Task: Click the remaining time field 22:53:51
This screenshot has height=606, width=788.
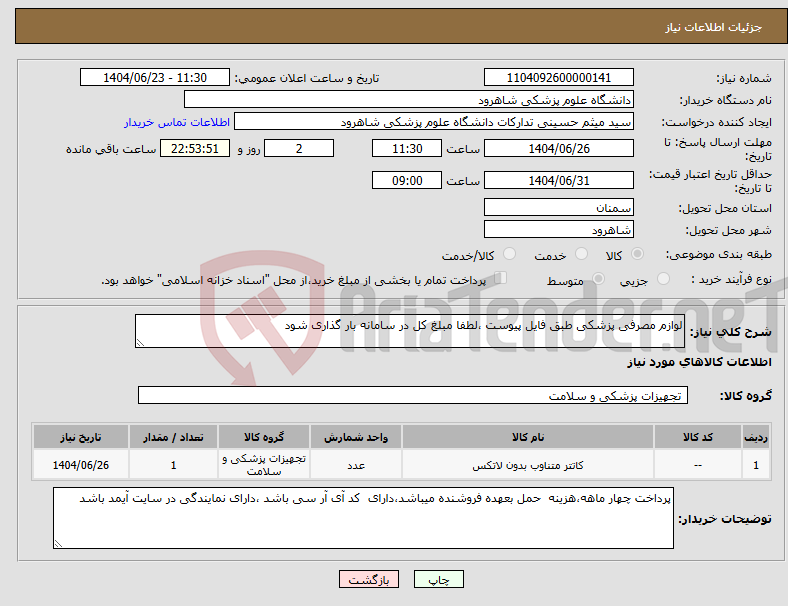Action: coord(195,148)
